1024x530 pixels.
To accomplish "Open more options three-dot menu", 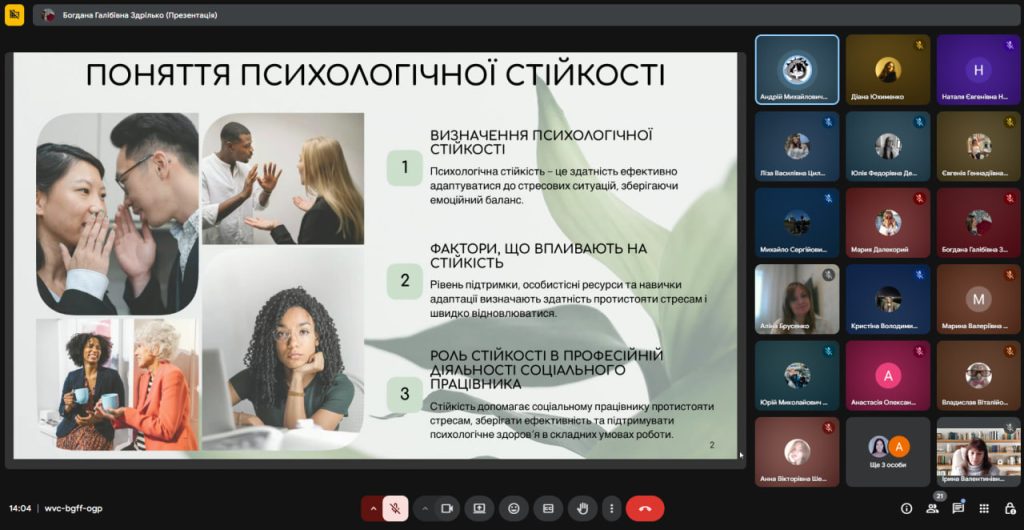I will [609, 508].
